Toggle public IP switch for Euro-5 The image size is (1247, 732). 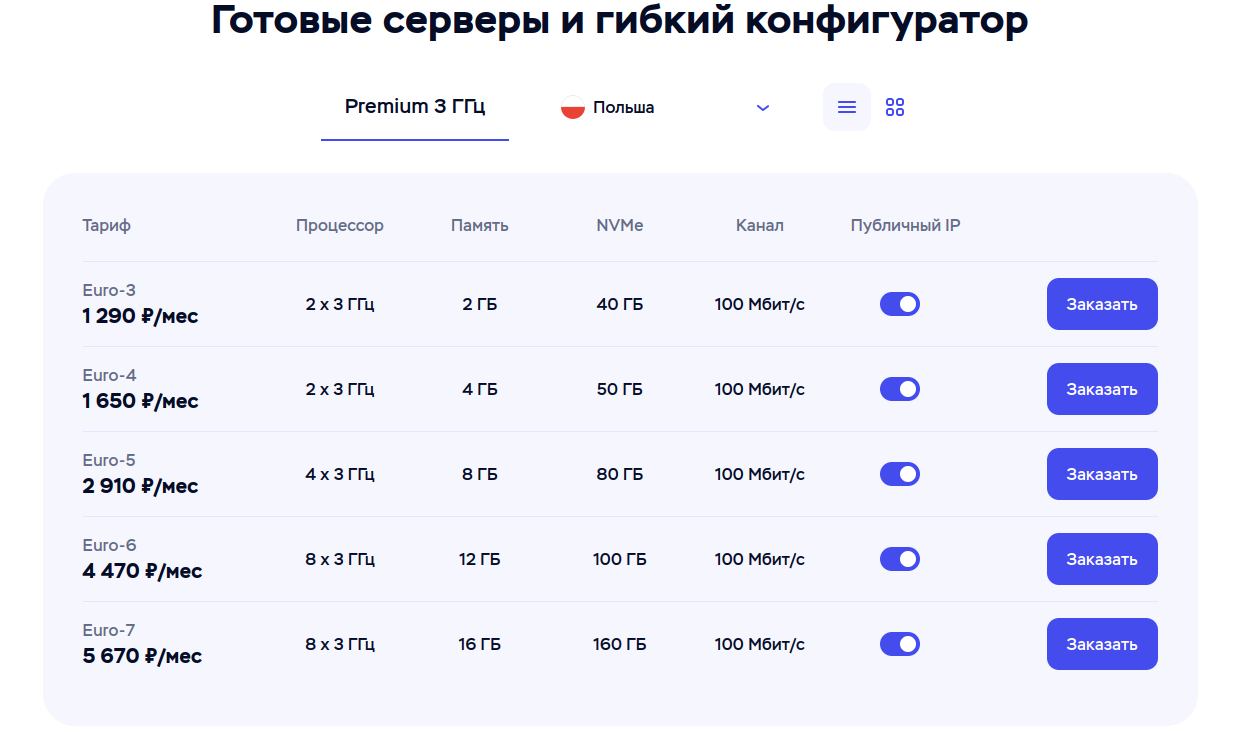point(900,474)
